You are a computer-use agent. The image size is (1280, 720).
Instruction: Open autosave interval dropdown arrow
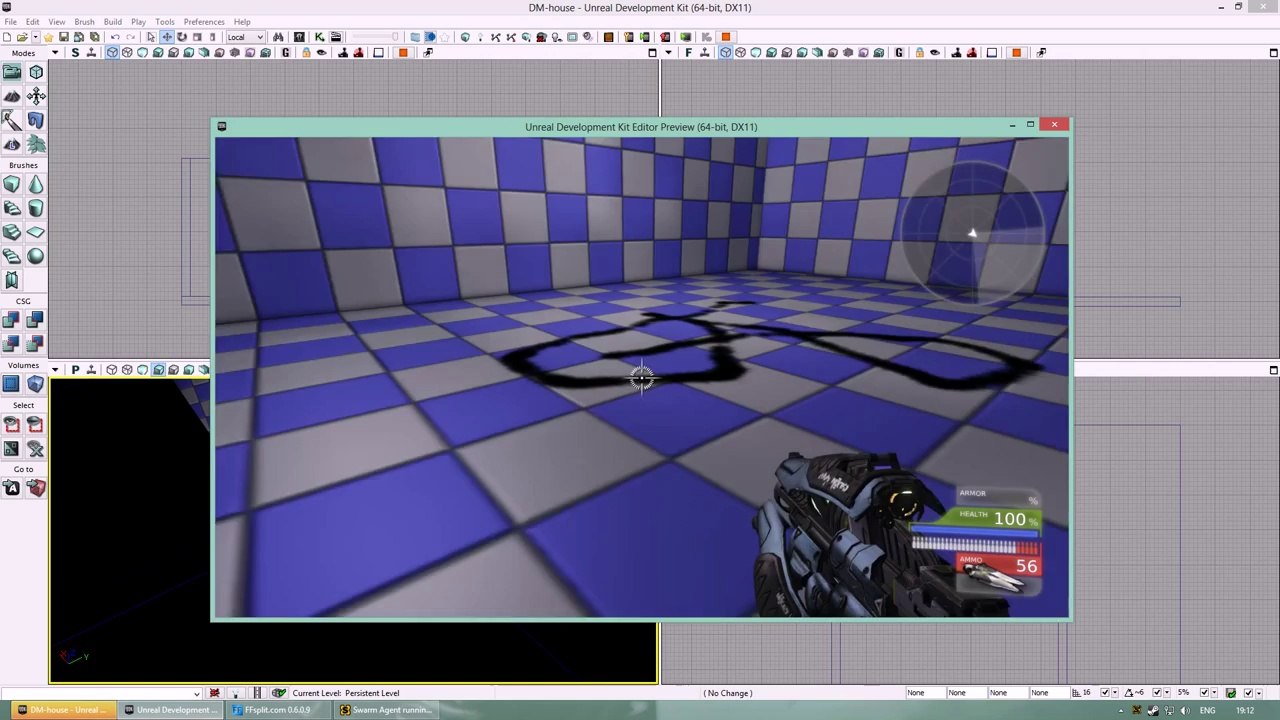(1259, 693)
